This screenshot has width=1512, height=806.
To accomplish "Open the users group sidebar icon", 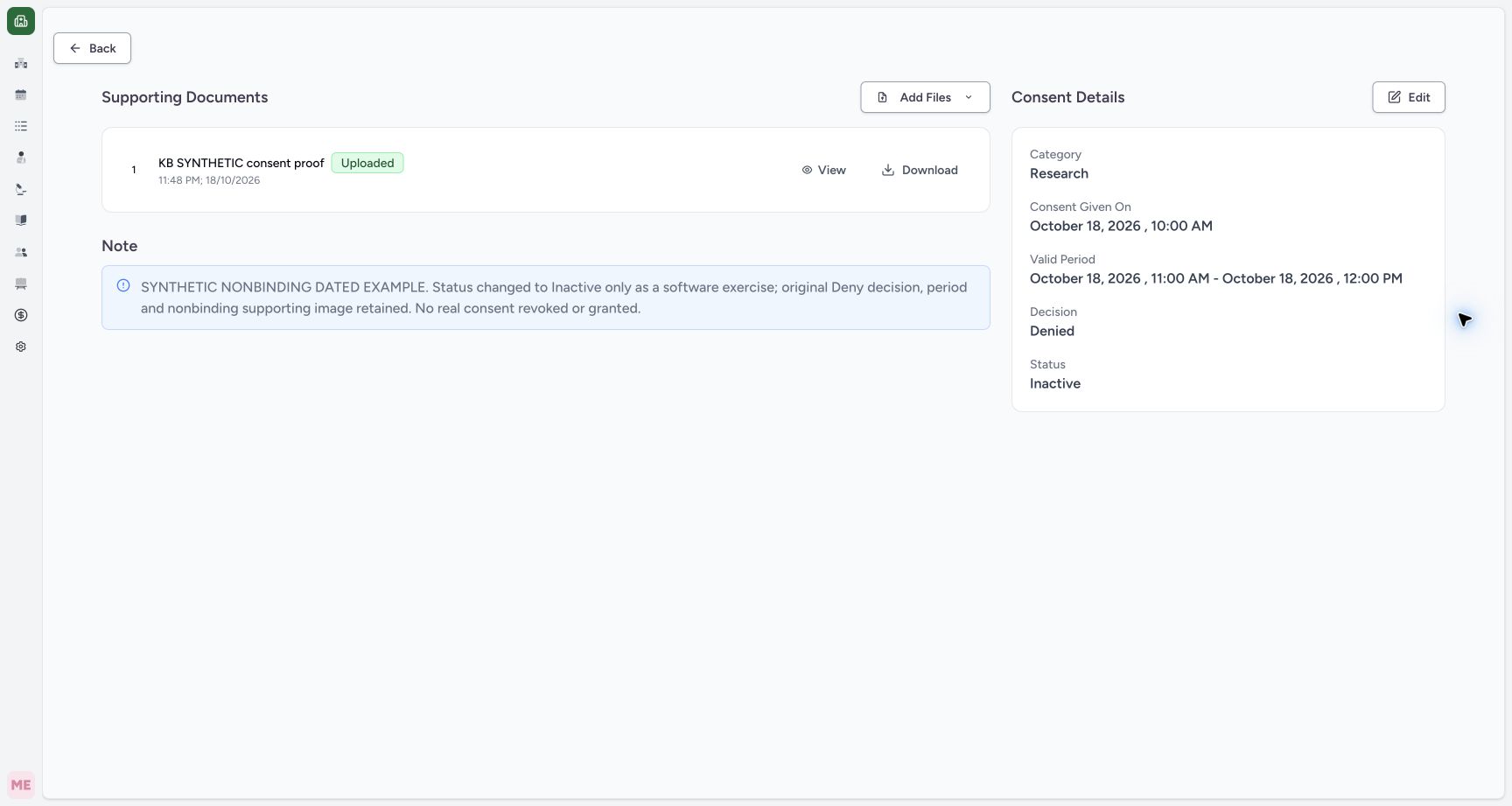I will pyautogui.click(x=21, y=252).
